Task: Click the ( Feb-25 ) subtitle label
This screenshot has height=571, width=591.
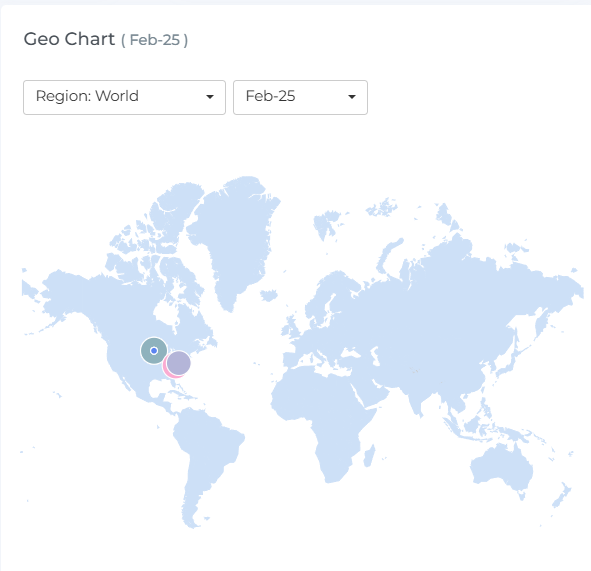Action: click(155, 40)
